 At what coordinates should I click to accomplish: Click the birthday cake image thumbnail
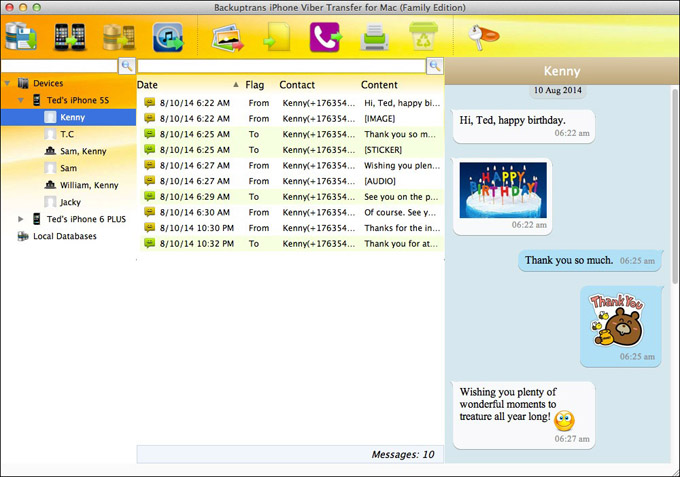coord(503,190)
